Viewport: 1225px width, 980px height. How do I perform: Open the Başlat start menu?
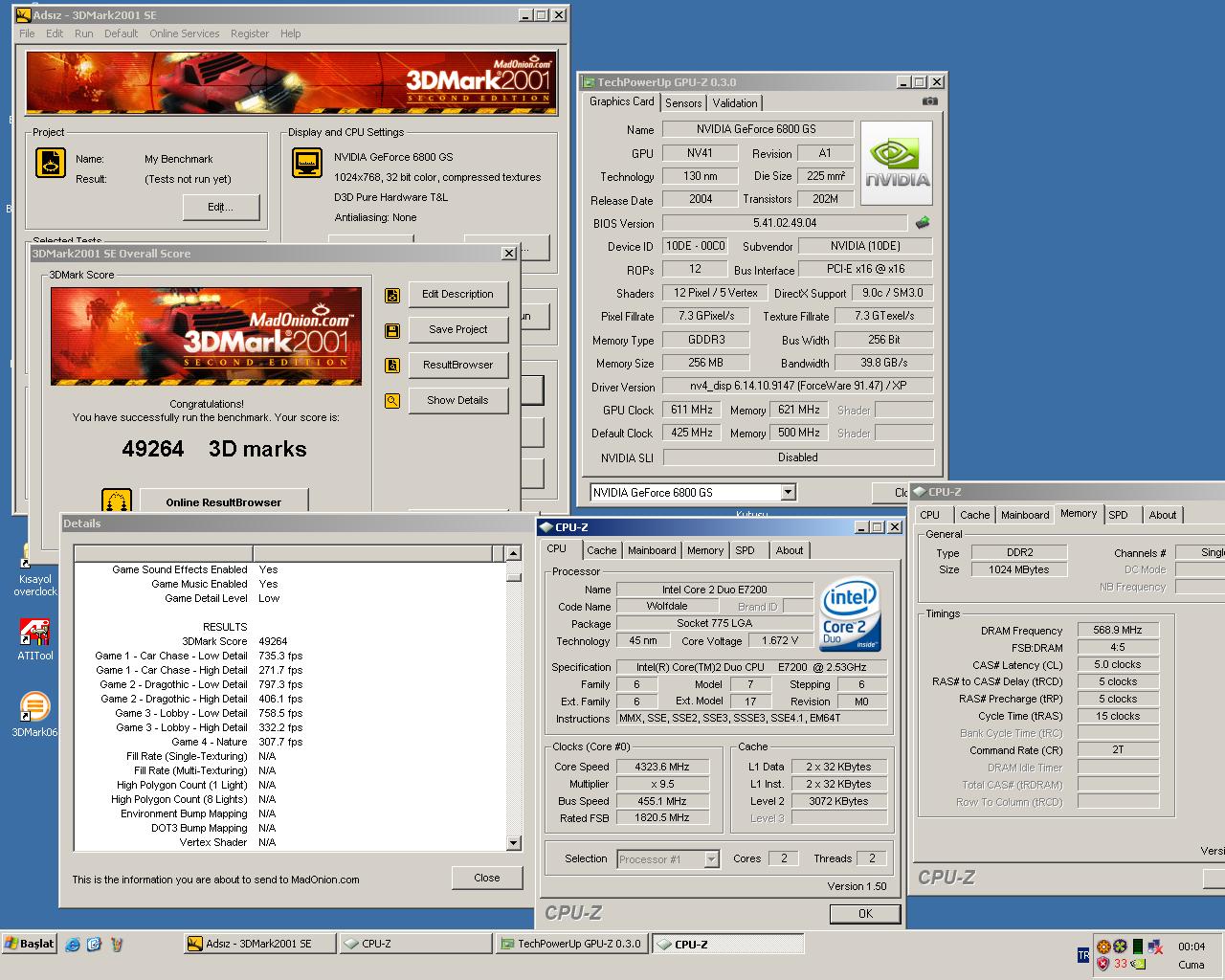click(x=30, y=944)
